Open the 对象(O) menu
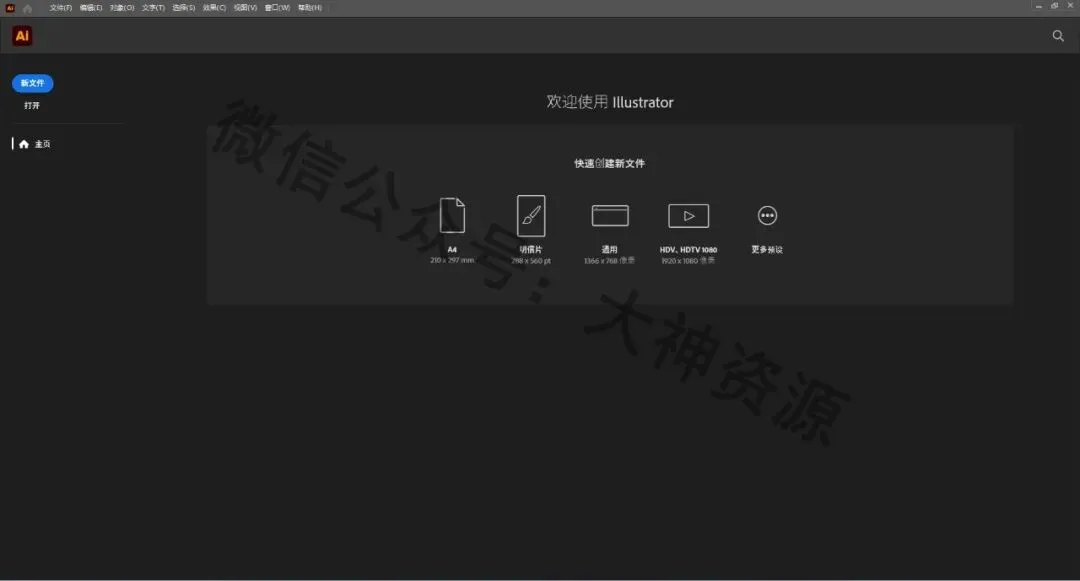1080x581 pixels. click(x=122, y=8)
